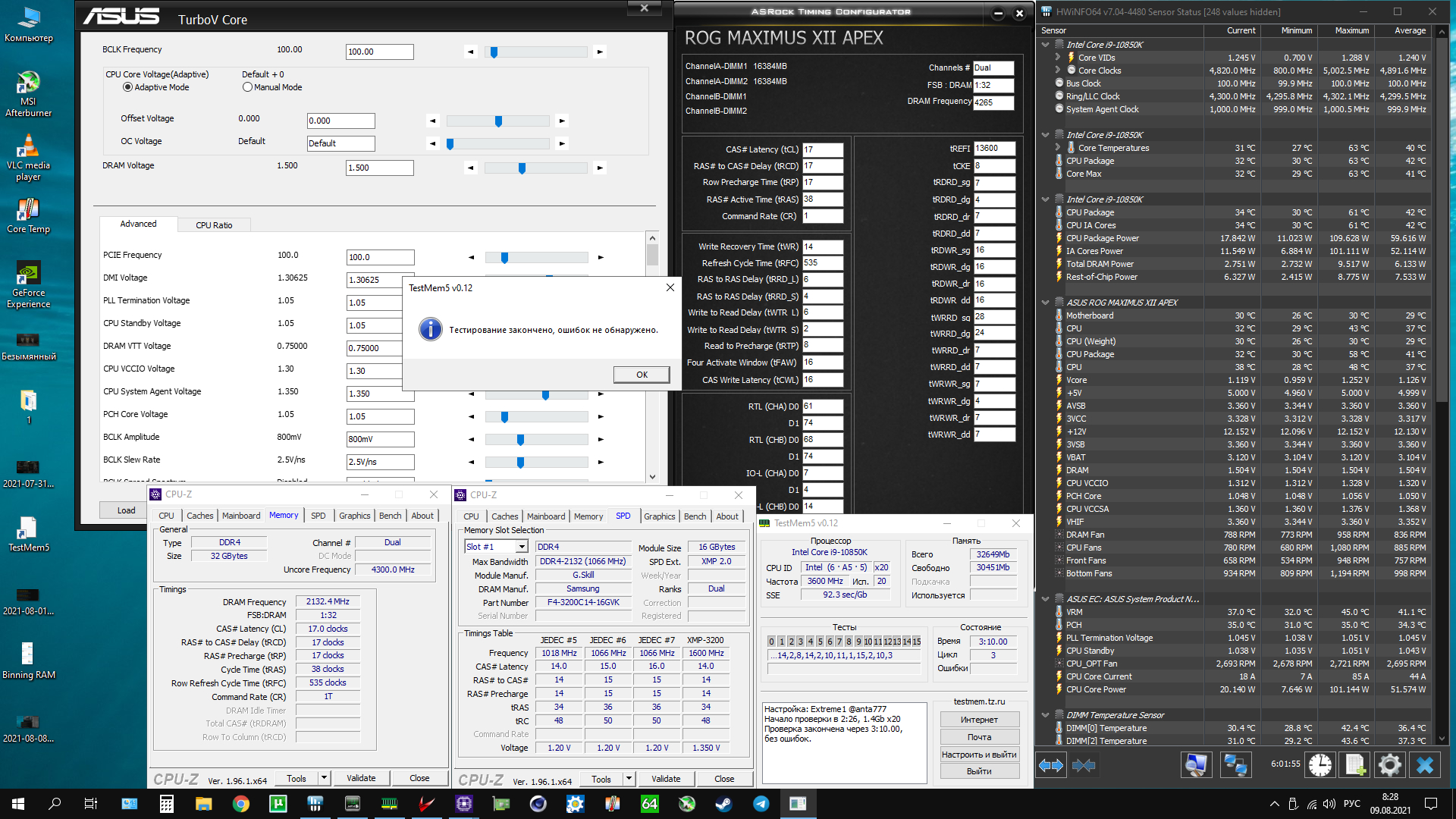
Task: Click the HWiNFO log file icon
Action: click(x=1354, y=765)
